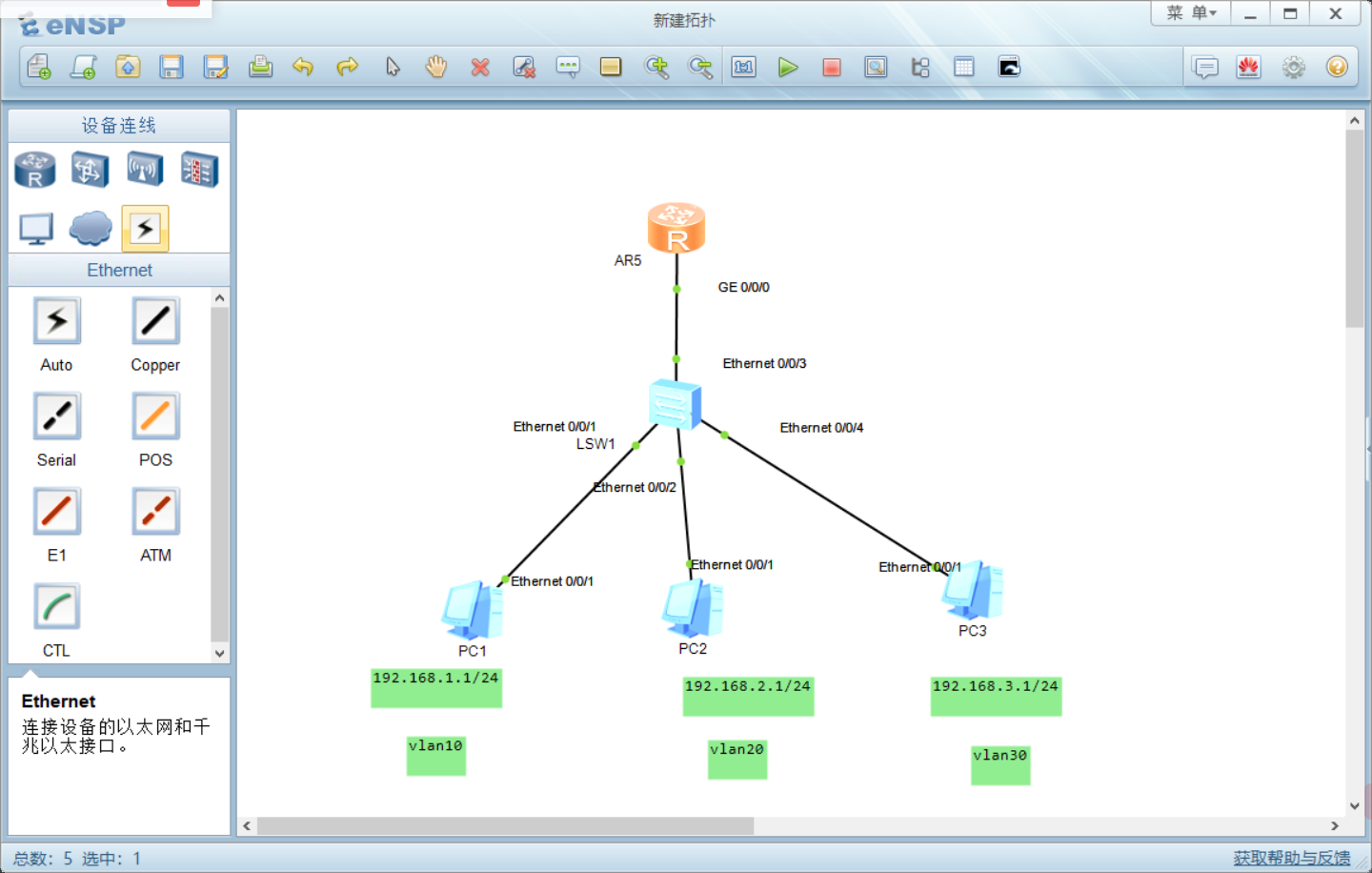Select the LSW1 switch on canvas

click(676, 404)
